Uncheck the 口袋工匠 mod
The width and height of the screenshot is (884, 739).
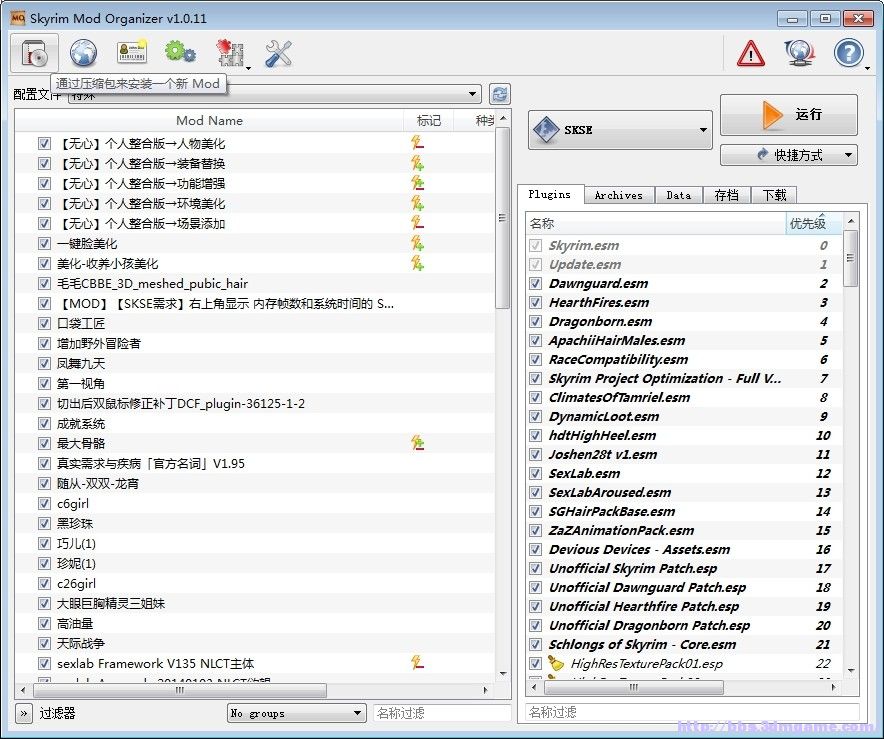44,323
